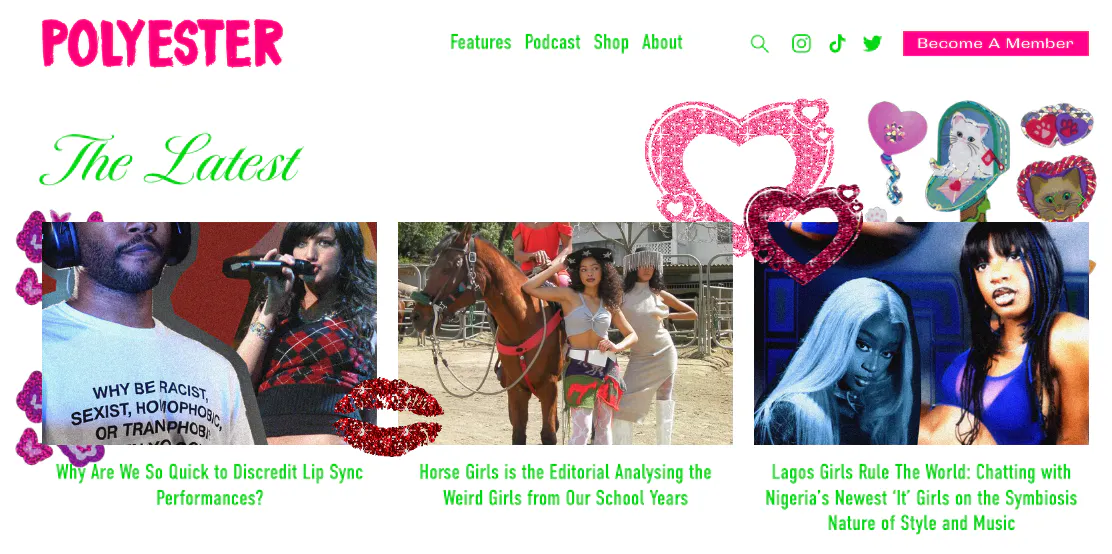The height and width of the screenshot is (554, 1112).
Task: Read the Horse Girls editorial article
Action: [x=565, y=484]
